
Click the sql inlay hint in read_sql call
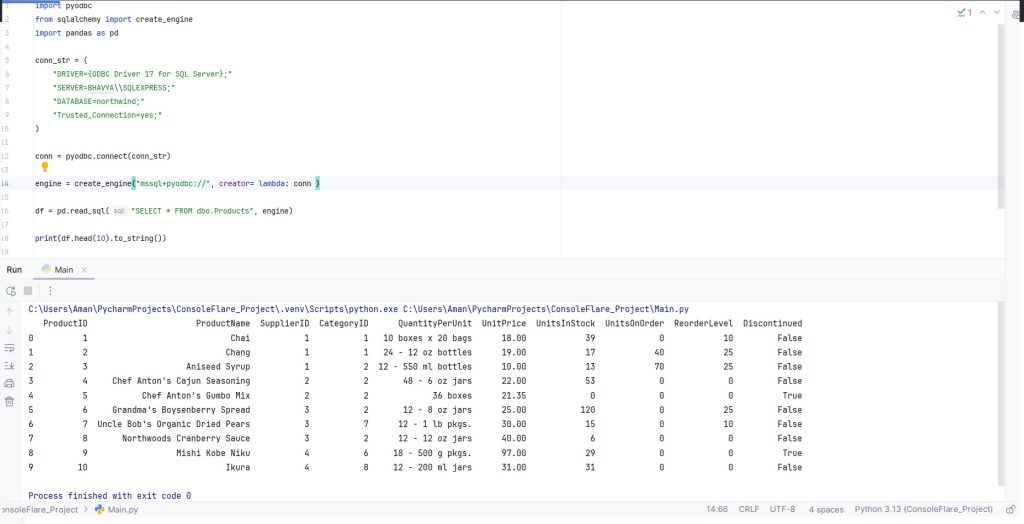click(x=119, y=211)
